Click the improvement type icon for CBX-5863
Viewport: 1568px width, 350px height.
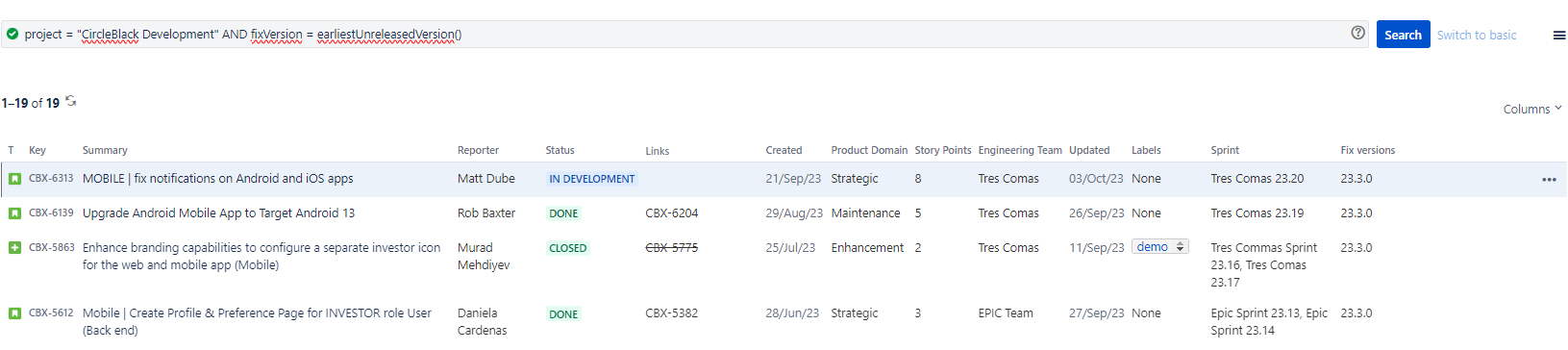(14, 248)
